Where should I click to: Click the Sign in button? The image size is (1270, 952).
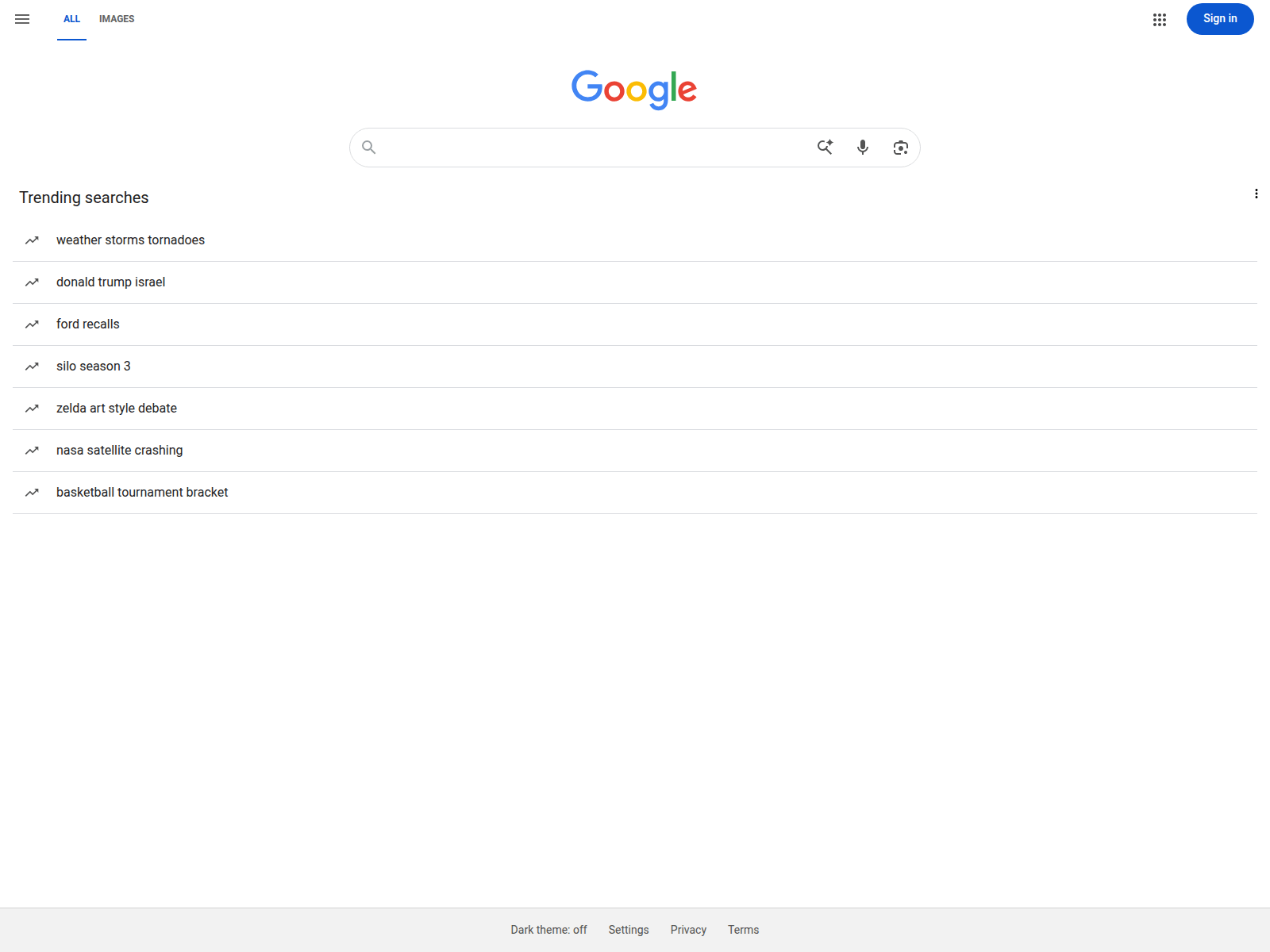tap(1220, 19)
